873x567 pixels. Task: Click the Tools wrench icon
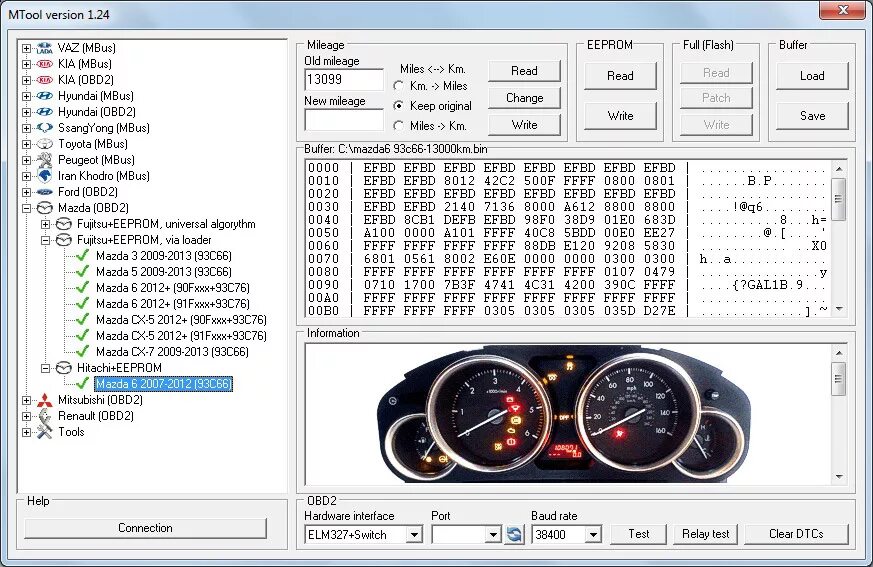(x=45, y=432)
